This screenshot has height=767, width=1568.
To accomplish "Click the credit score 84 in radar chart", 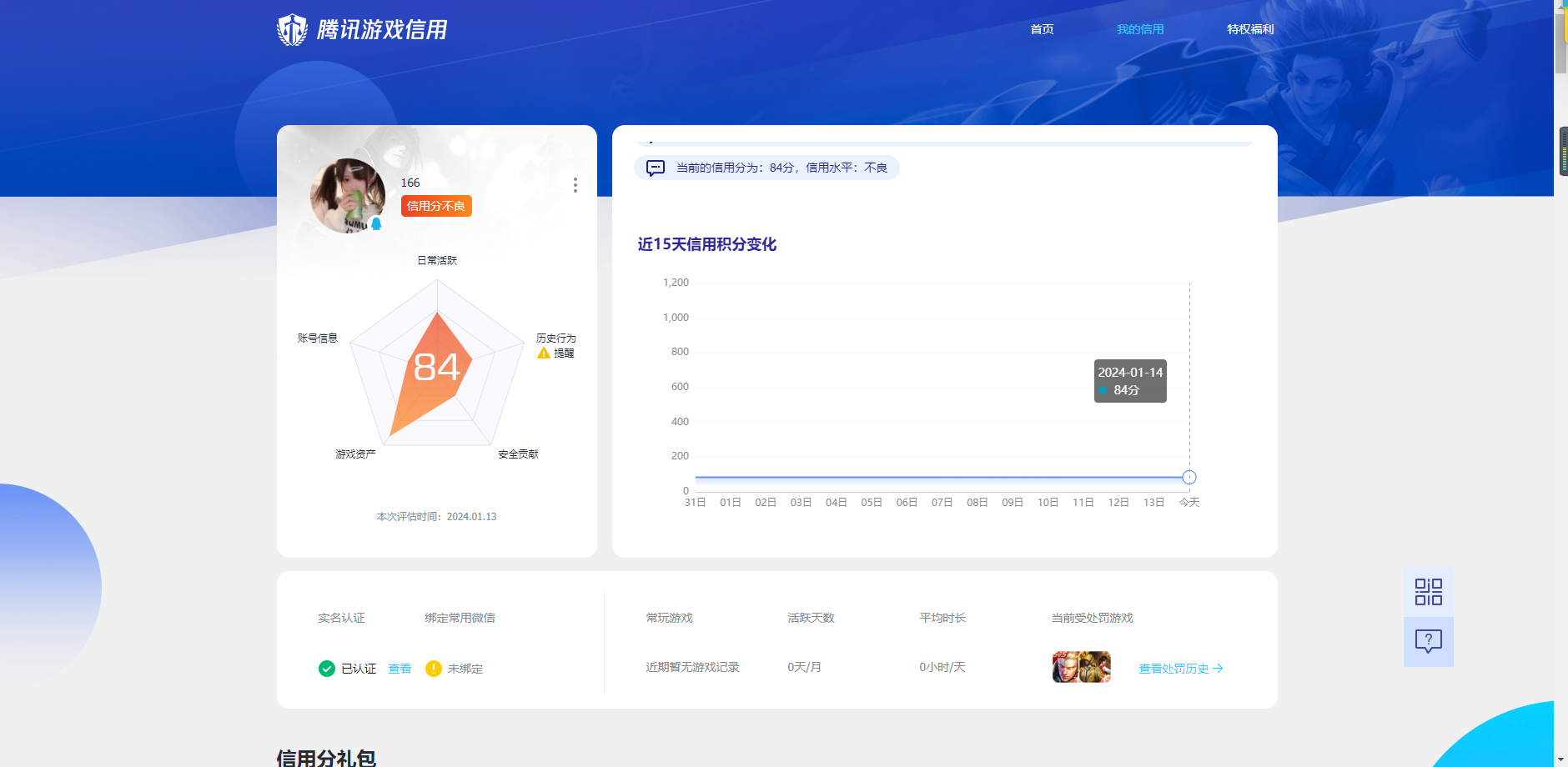I will (437, 367).
